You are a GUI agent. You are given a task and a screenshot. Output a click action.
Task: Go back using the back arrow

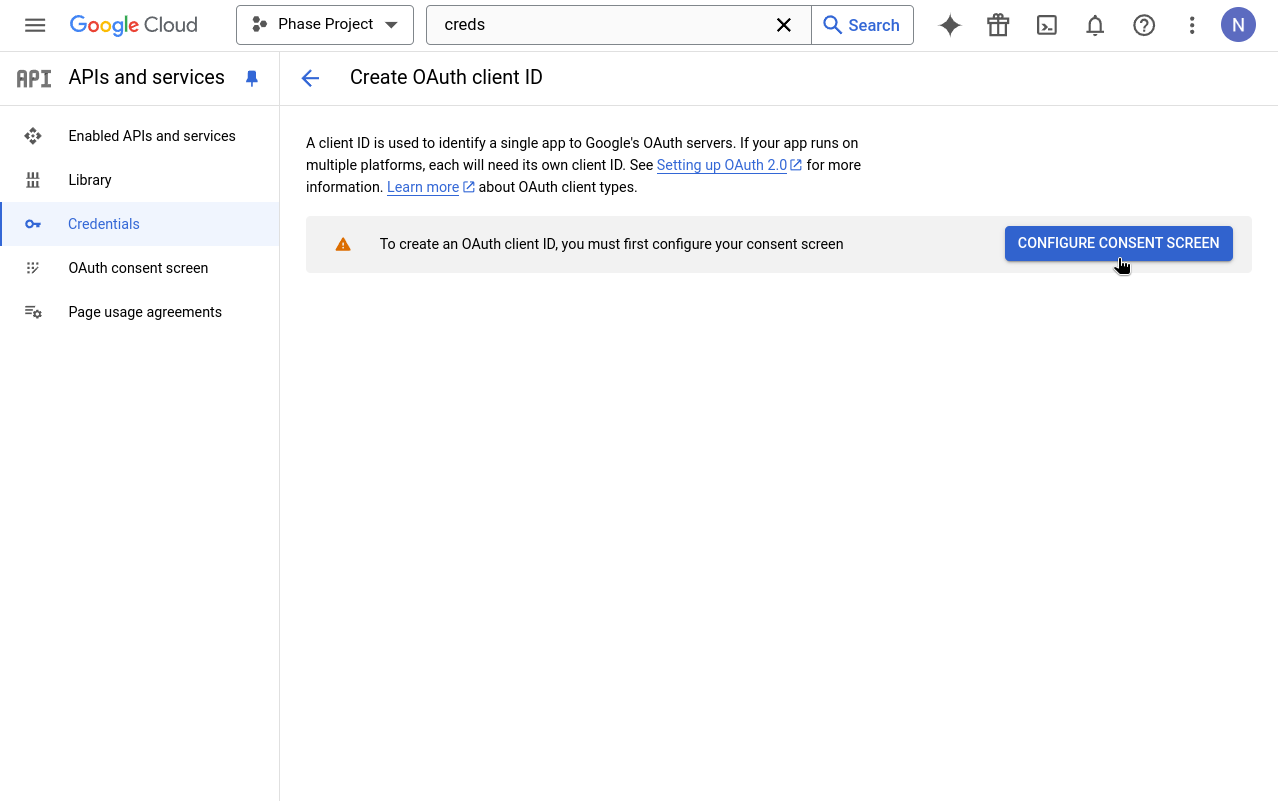310,77
